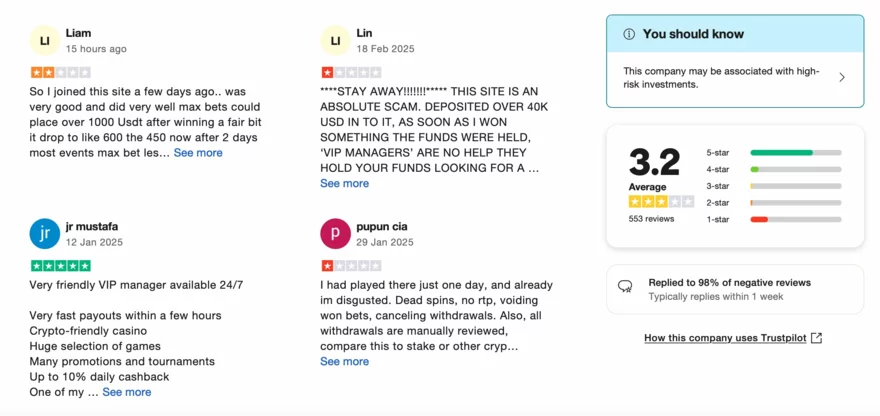
Task: Open jr mustafa's profile name link
Action: coord(94,226)
